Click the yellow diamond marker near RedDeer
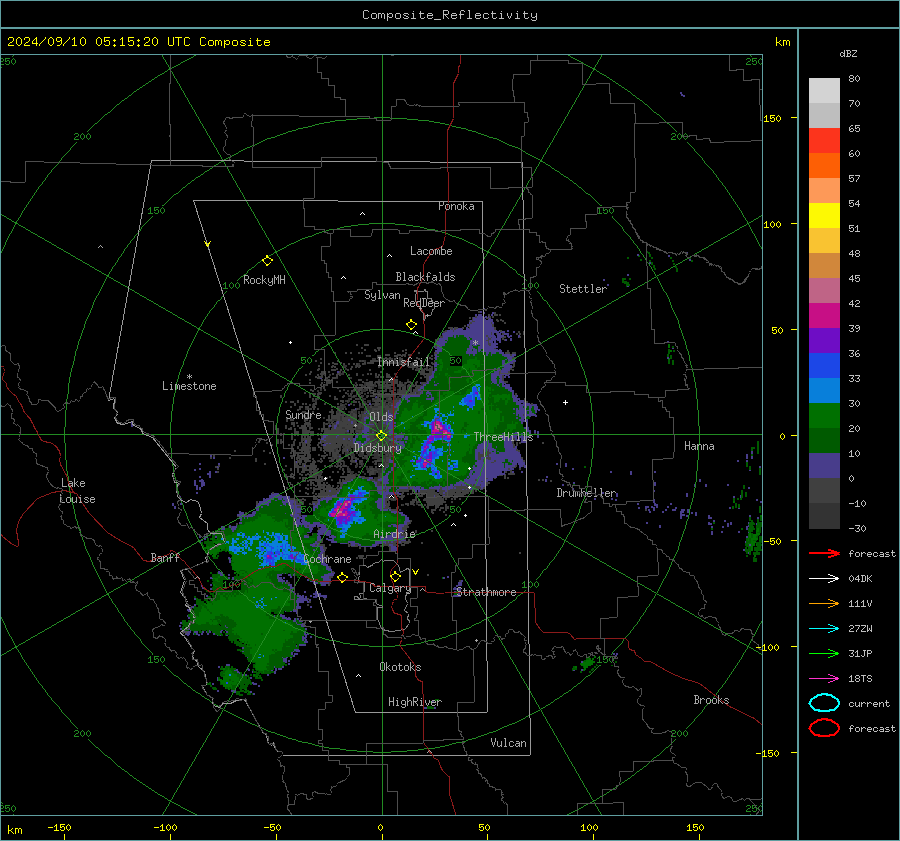Screen dimensions: 900x841 pos(412,325)
